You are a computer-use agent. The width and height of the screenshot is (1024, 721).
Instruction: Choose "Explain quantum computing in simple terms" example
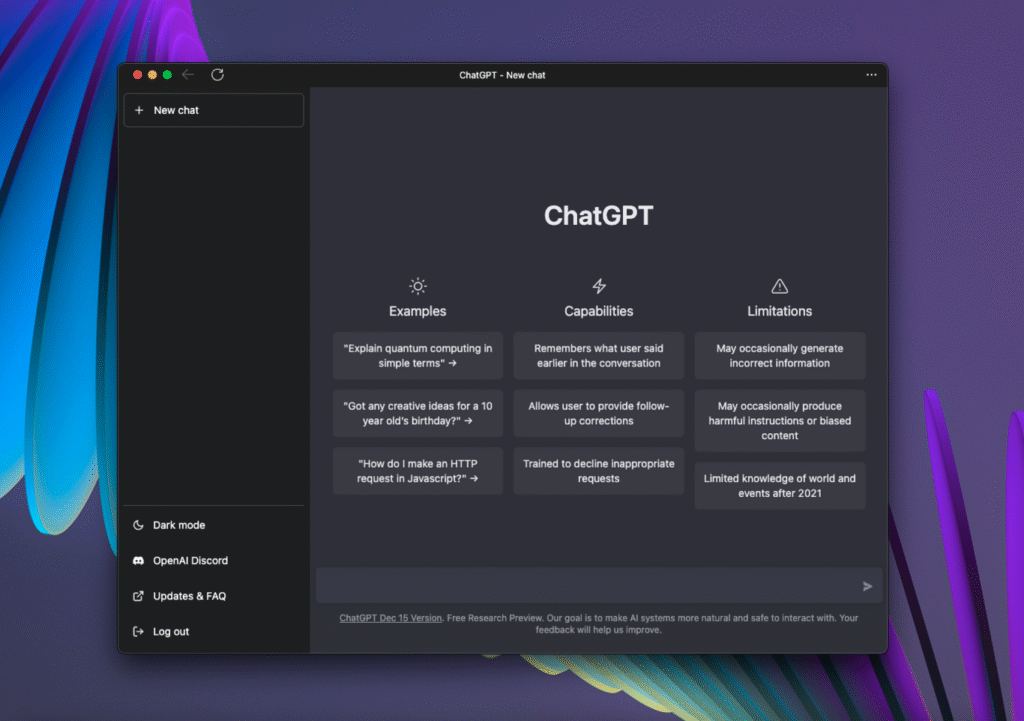418,356
